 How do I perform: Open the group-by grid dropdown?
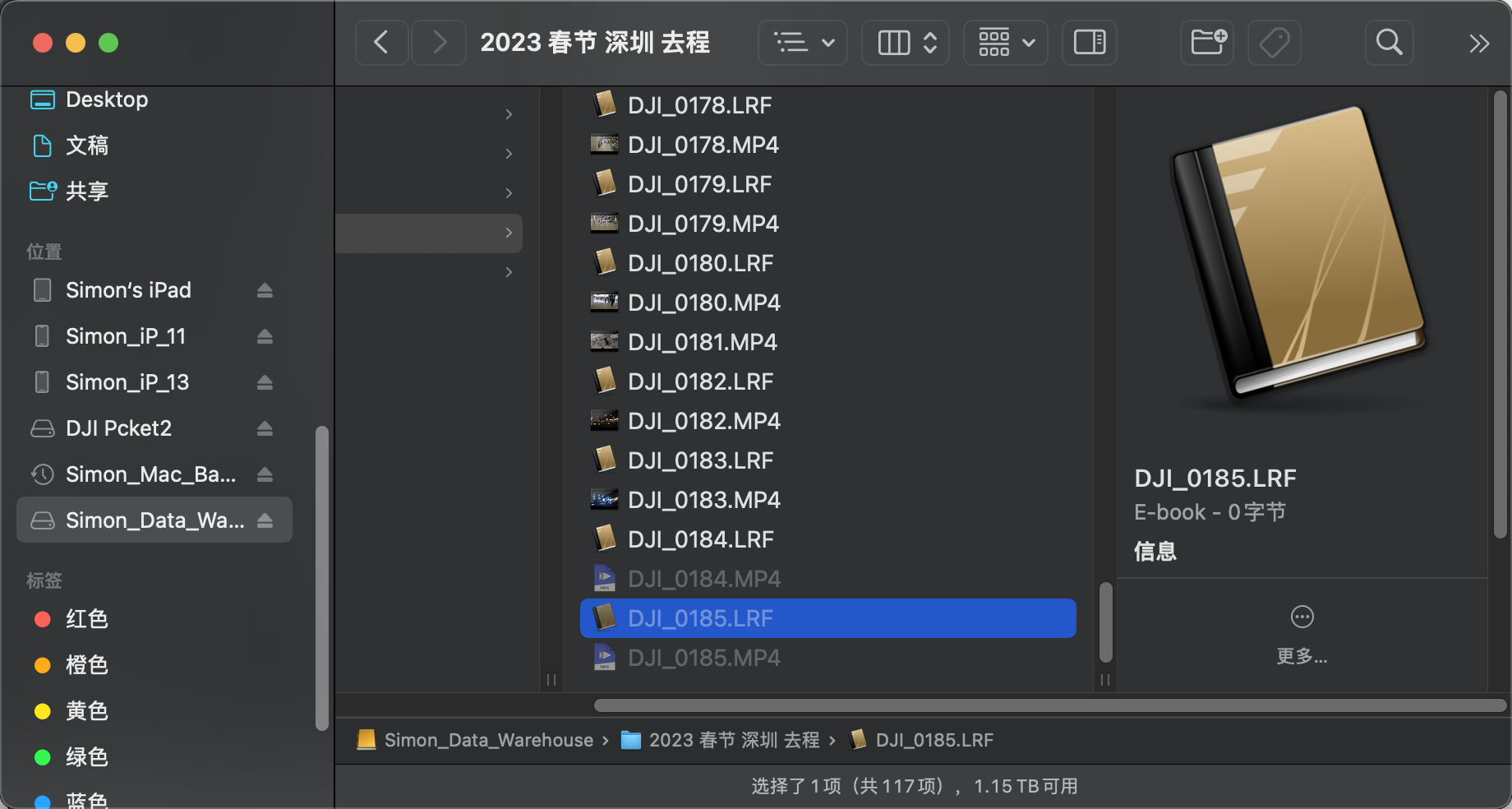1006,43
